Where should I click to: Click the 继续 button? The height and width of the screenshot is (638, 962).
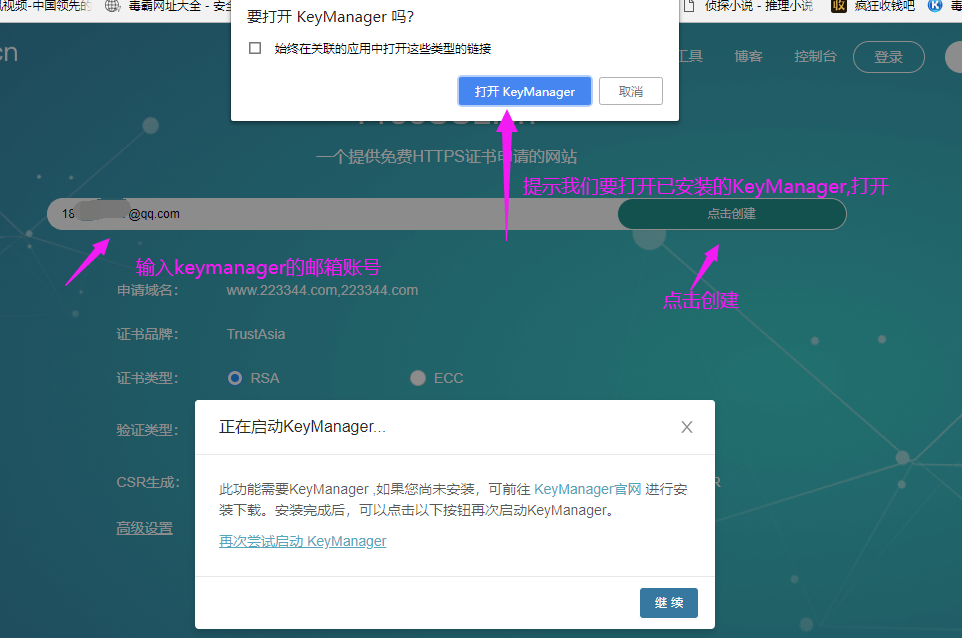[x=669, y=602]
